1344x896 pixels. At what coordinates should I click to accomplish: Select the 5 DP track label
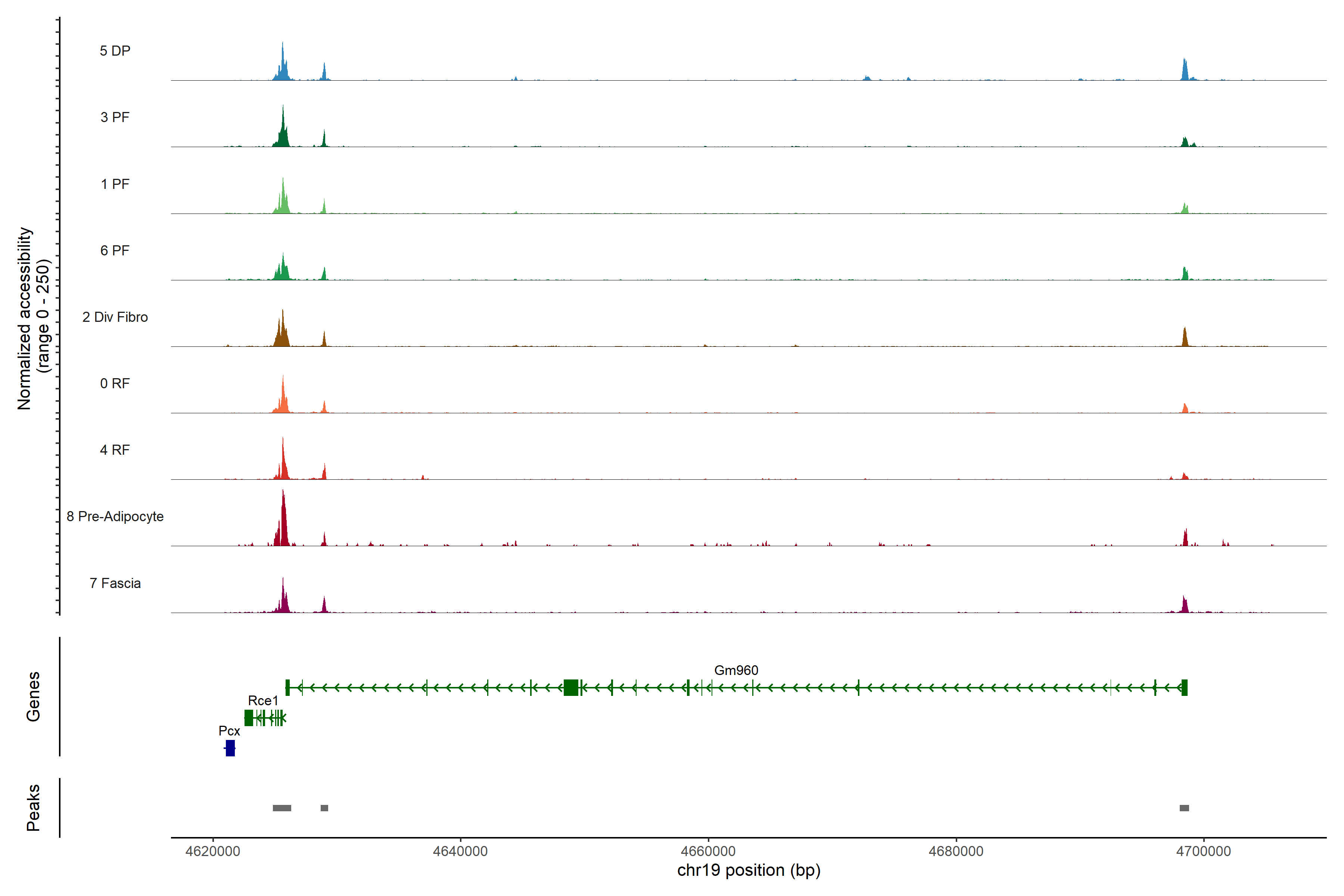[115, 51]
